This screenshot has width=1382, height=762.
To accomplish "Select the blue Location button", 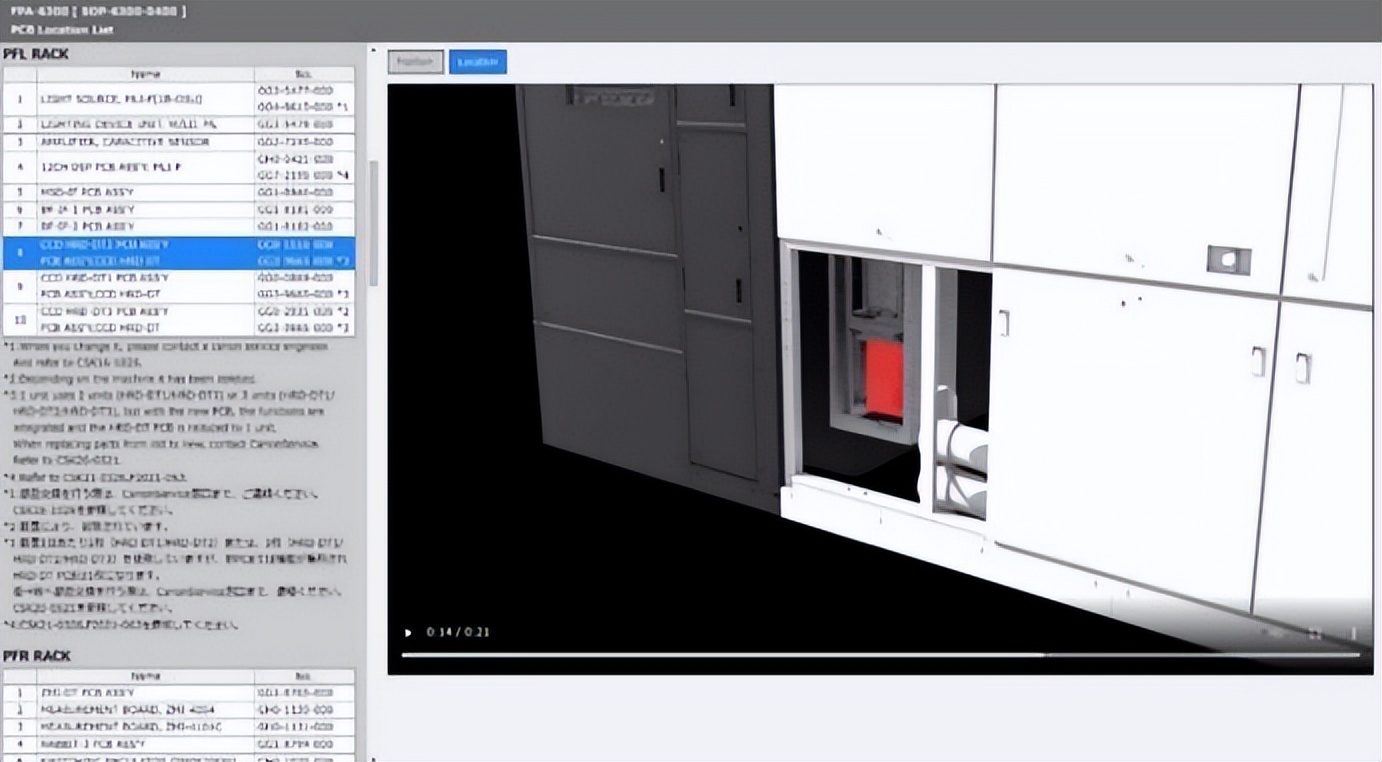I will 477,61.
